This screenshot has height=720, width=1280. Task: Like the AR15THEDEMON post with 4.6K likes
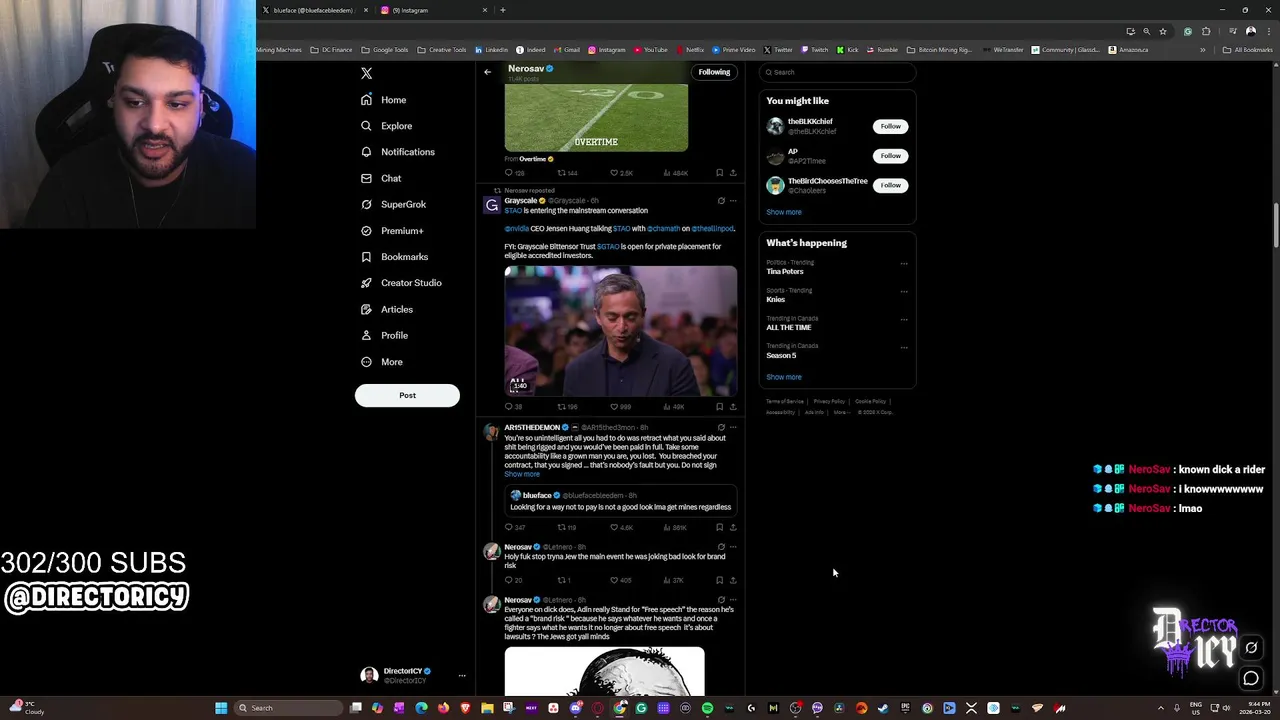(621, 527)
